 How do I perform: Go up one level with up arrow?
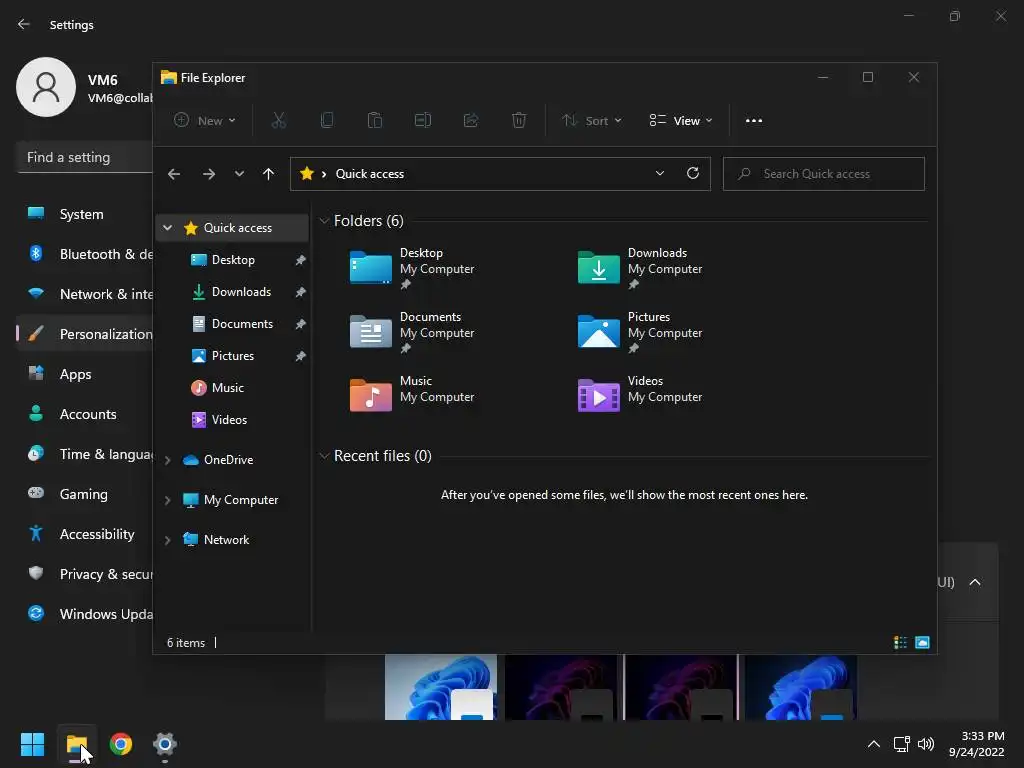tap(268, 174)
